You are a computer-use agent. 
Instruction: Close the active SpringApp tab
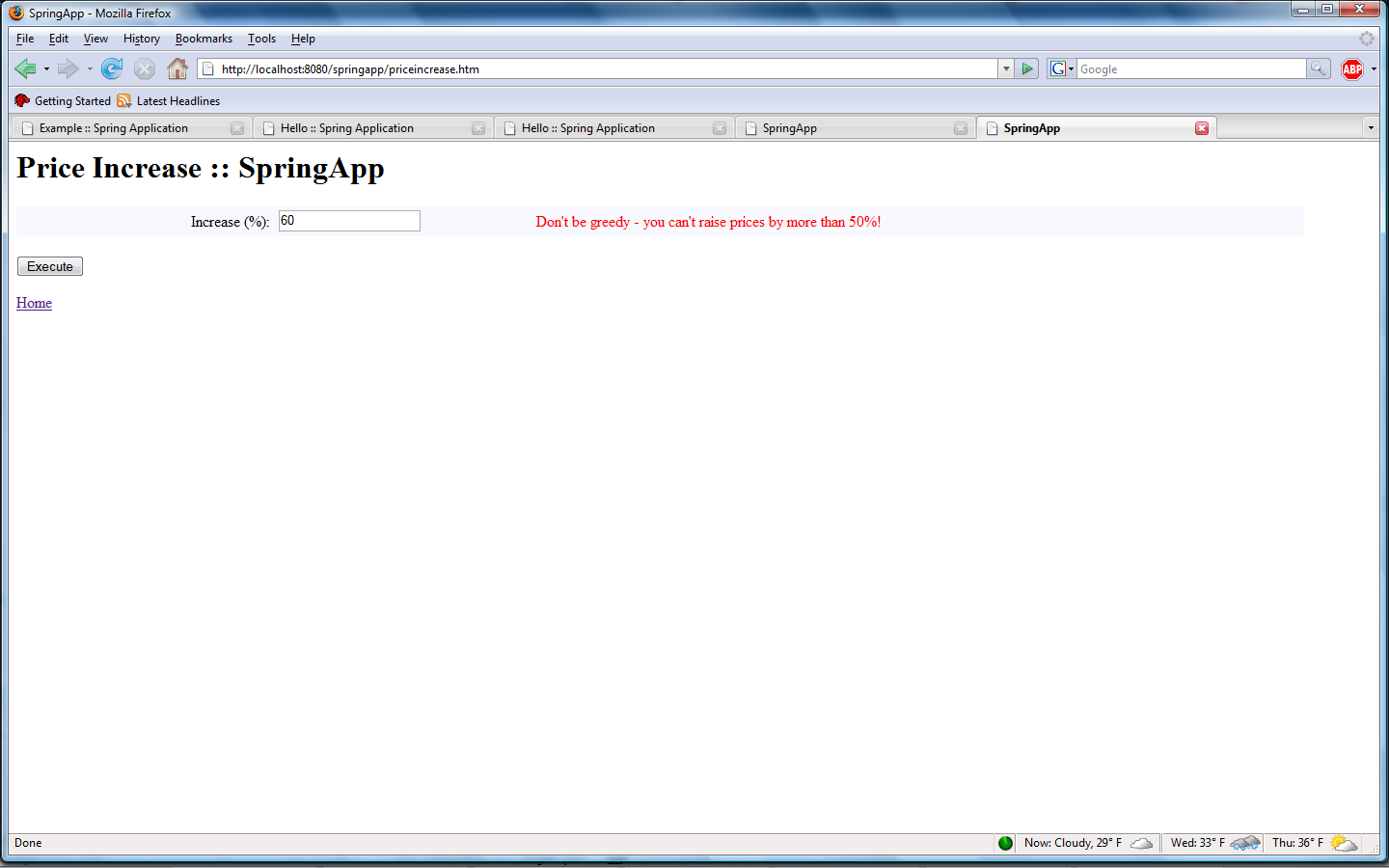coord(1202,128)
